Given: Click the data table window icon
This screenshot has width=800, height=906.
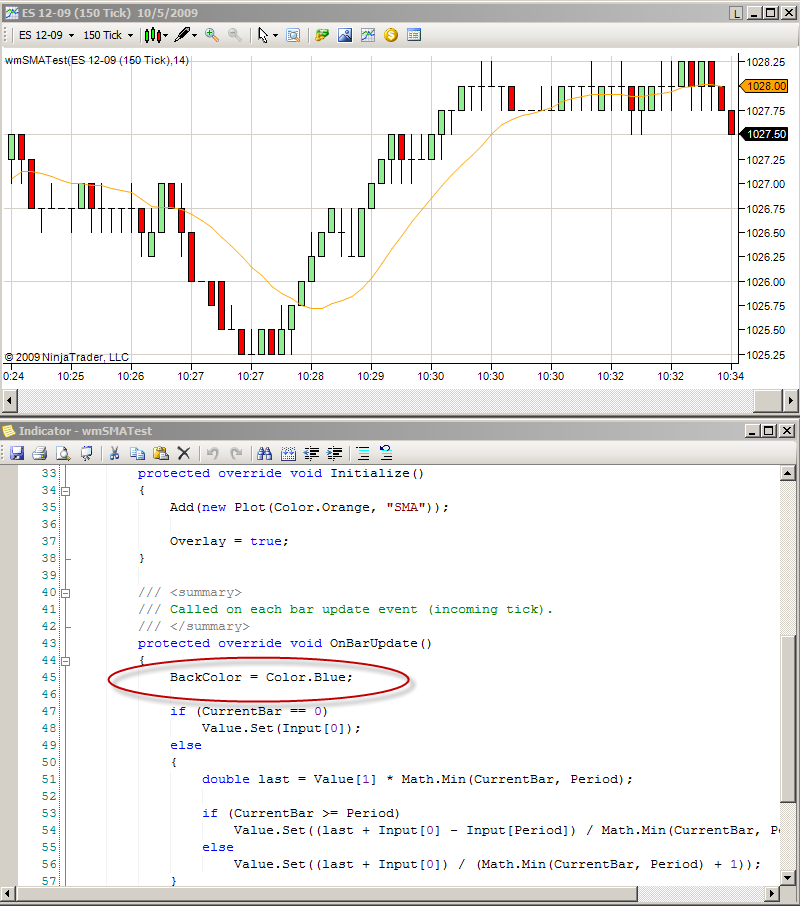Looking at the screenshot, I should 414,35.
